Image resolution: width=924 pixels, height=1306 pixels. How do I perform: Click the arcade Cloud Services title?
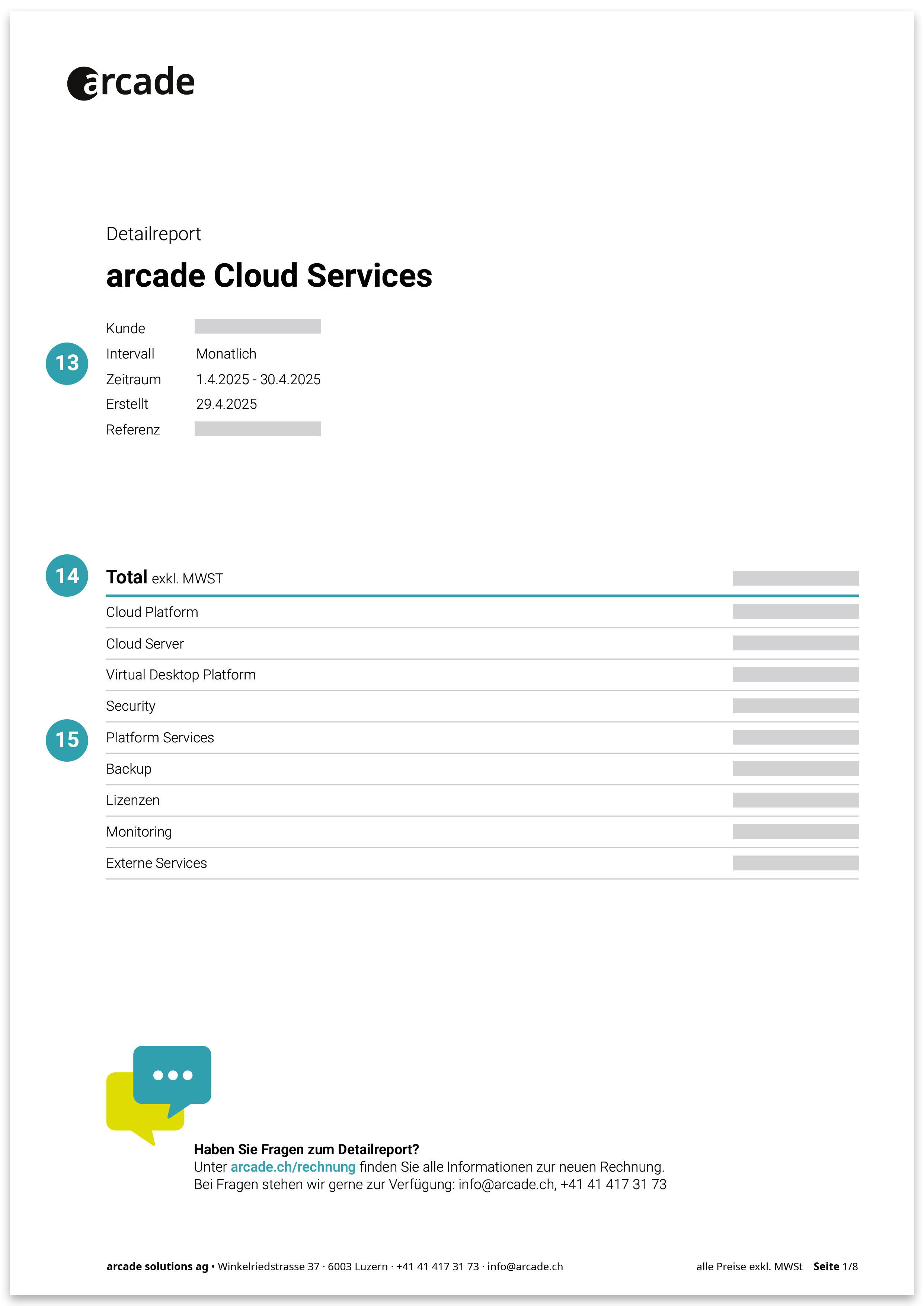[269, 275]
